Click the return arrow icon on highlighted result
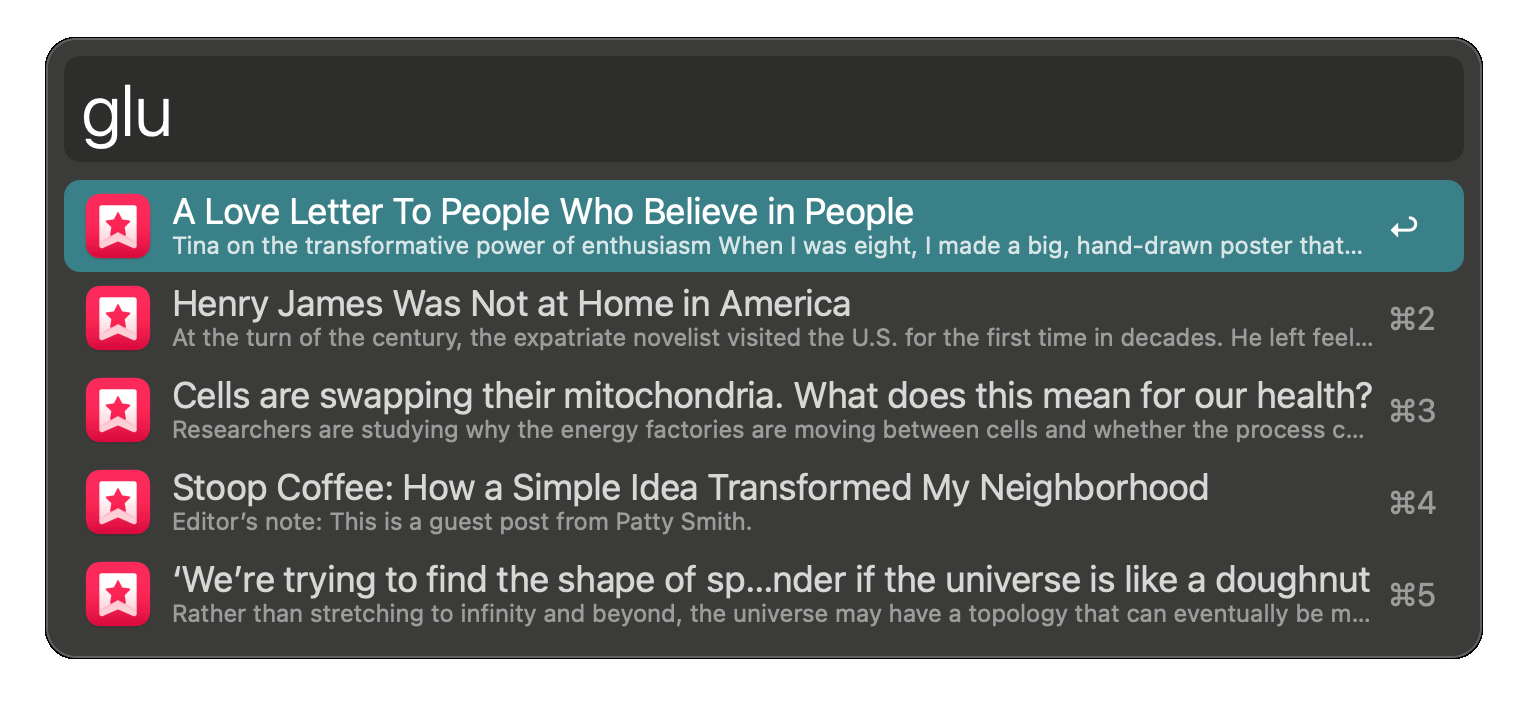 1404,228
